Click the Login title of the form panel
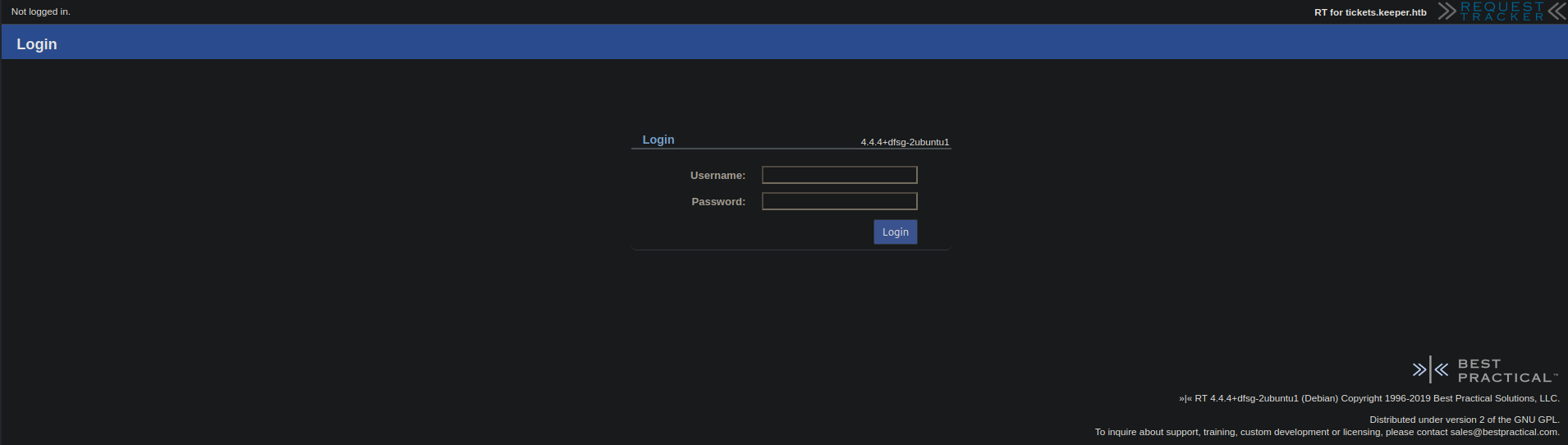1568x445 pixels. tap(658, 140)
